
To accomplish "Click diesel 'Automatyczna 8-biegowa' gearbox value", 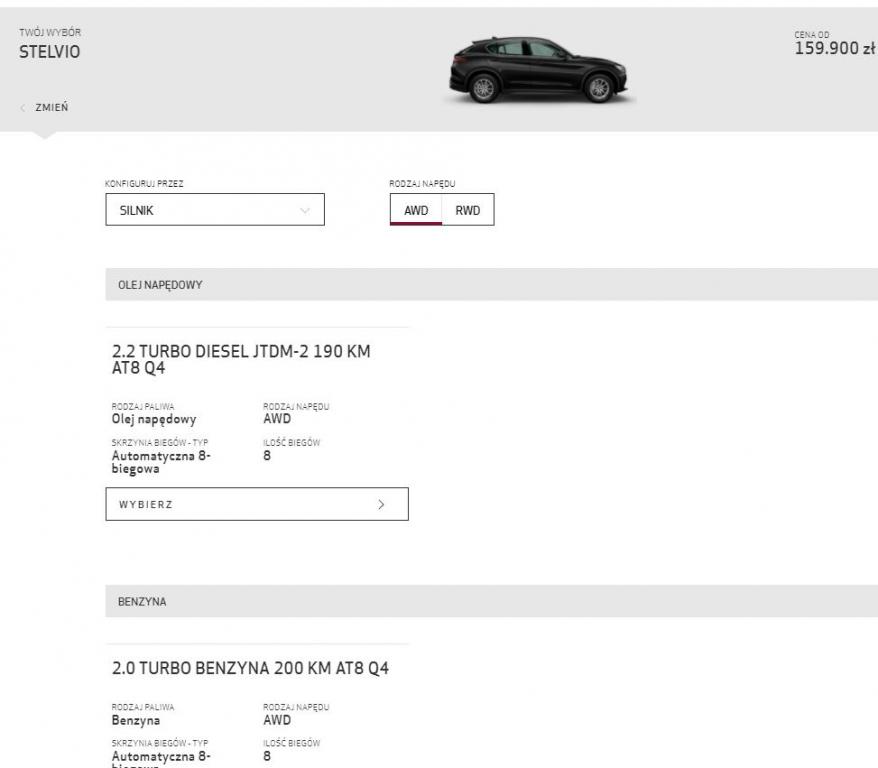I will (x=161, y=462).
